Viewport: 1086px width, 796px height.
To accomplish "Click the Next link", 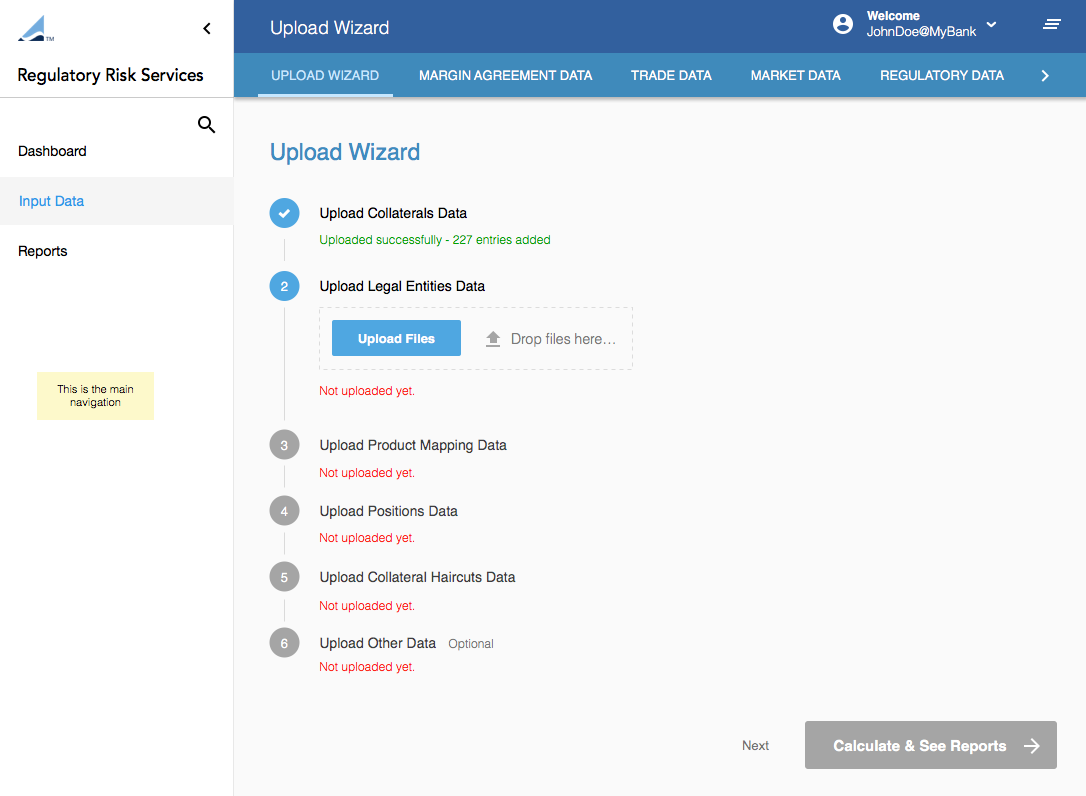I will tap(755, 746).
